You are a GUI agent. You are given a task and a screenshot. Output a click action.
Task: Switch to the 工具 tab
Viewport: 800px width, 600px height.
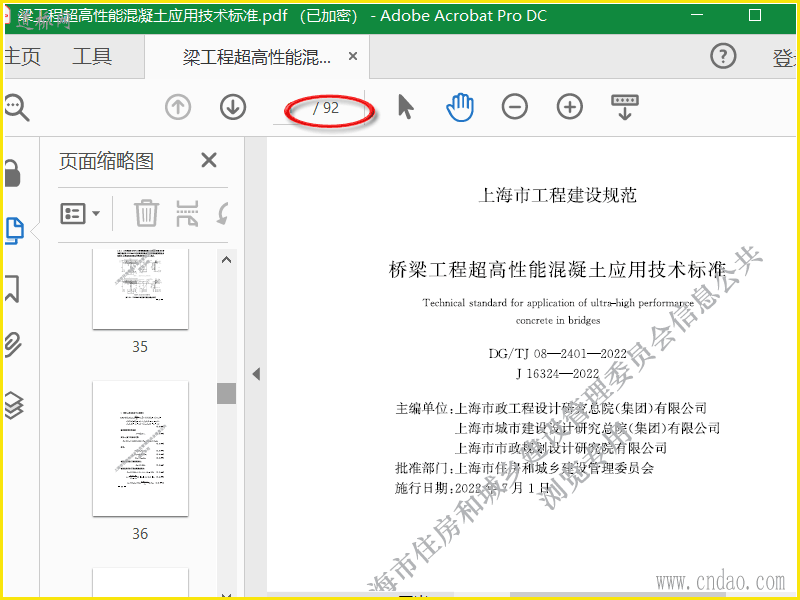tap(92, 57)
